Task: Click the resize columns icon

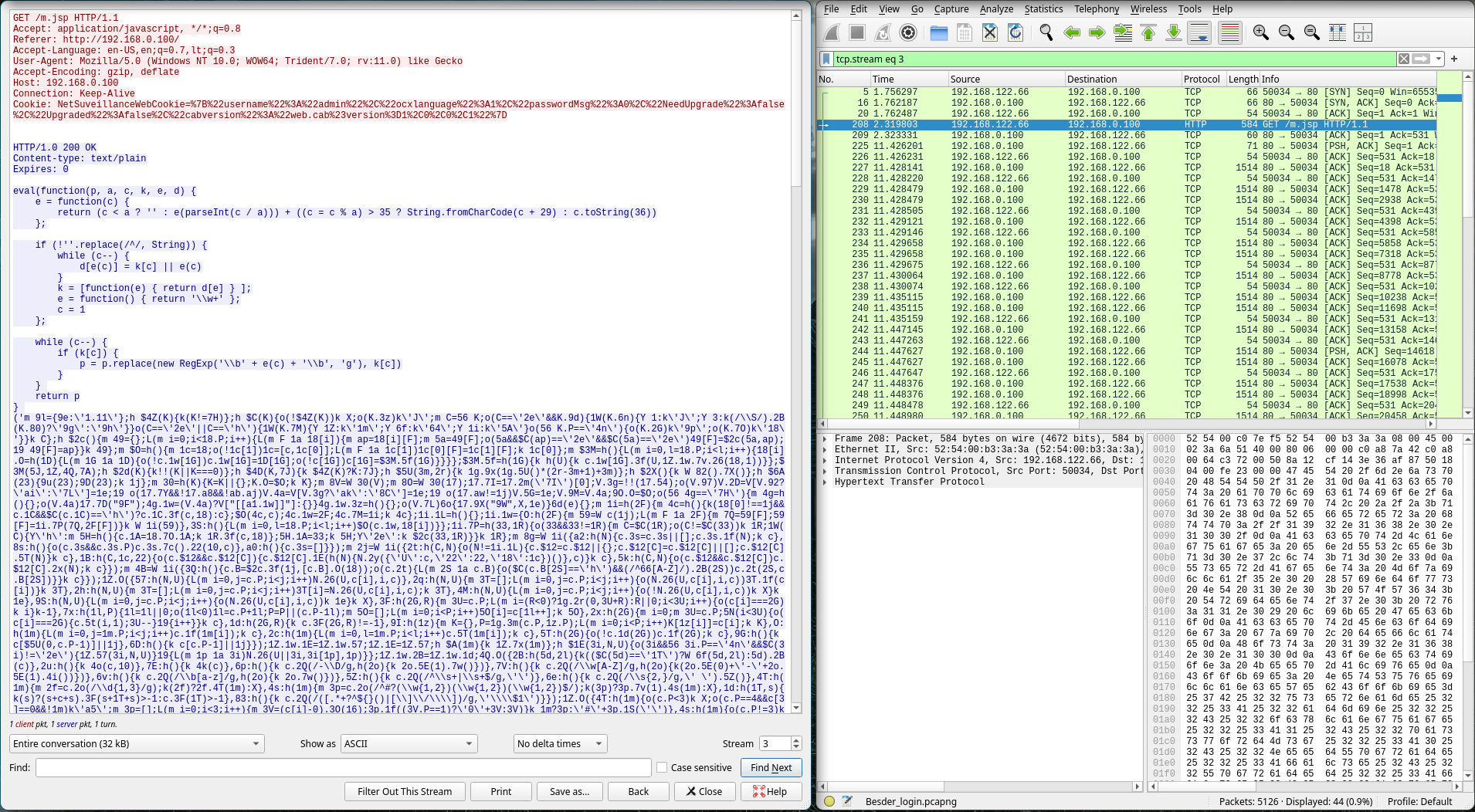Action: click(x=1338, y=32)
